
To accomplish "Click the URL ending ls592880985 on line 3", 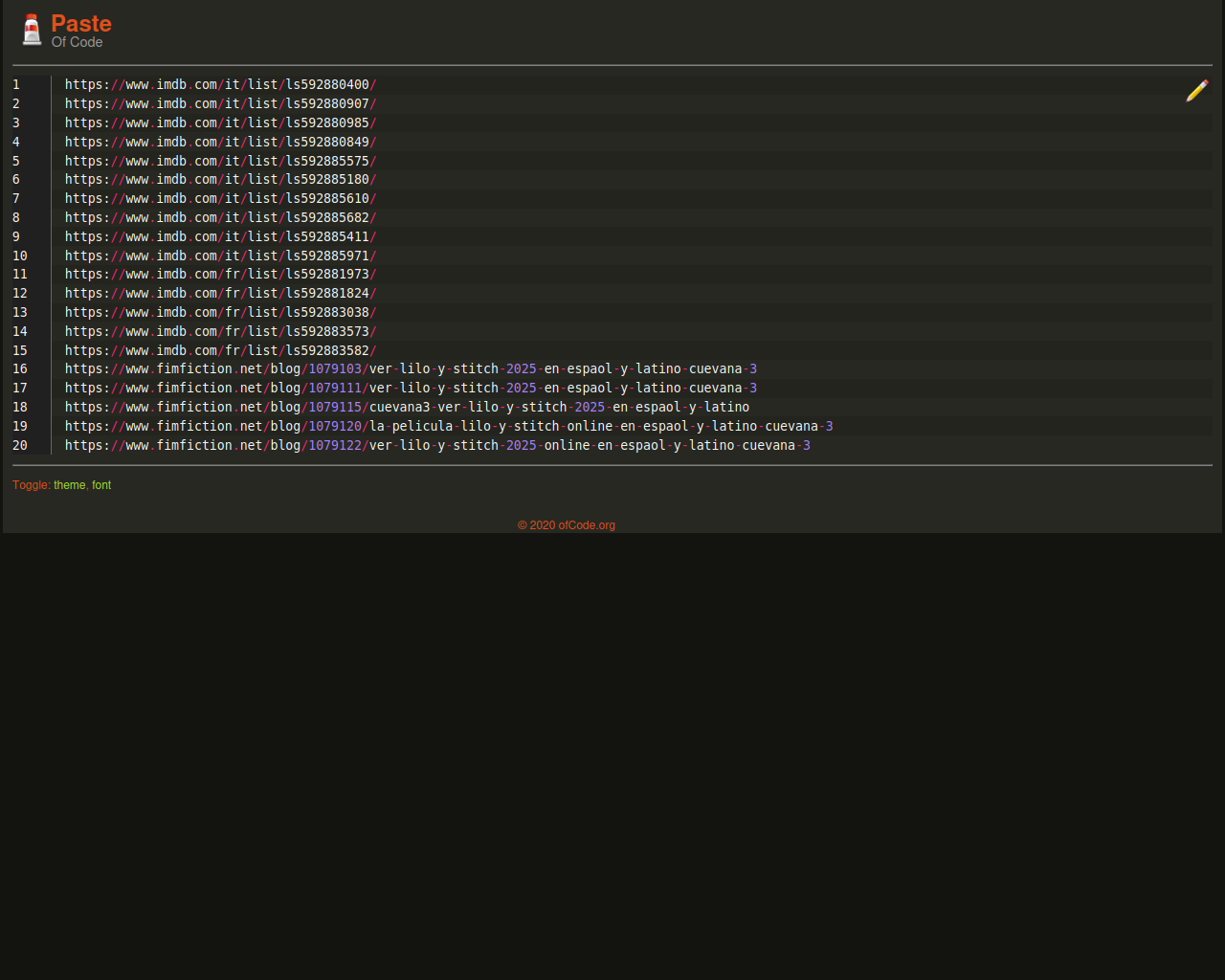I will click(x=221, y=123).
